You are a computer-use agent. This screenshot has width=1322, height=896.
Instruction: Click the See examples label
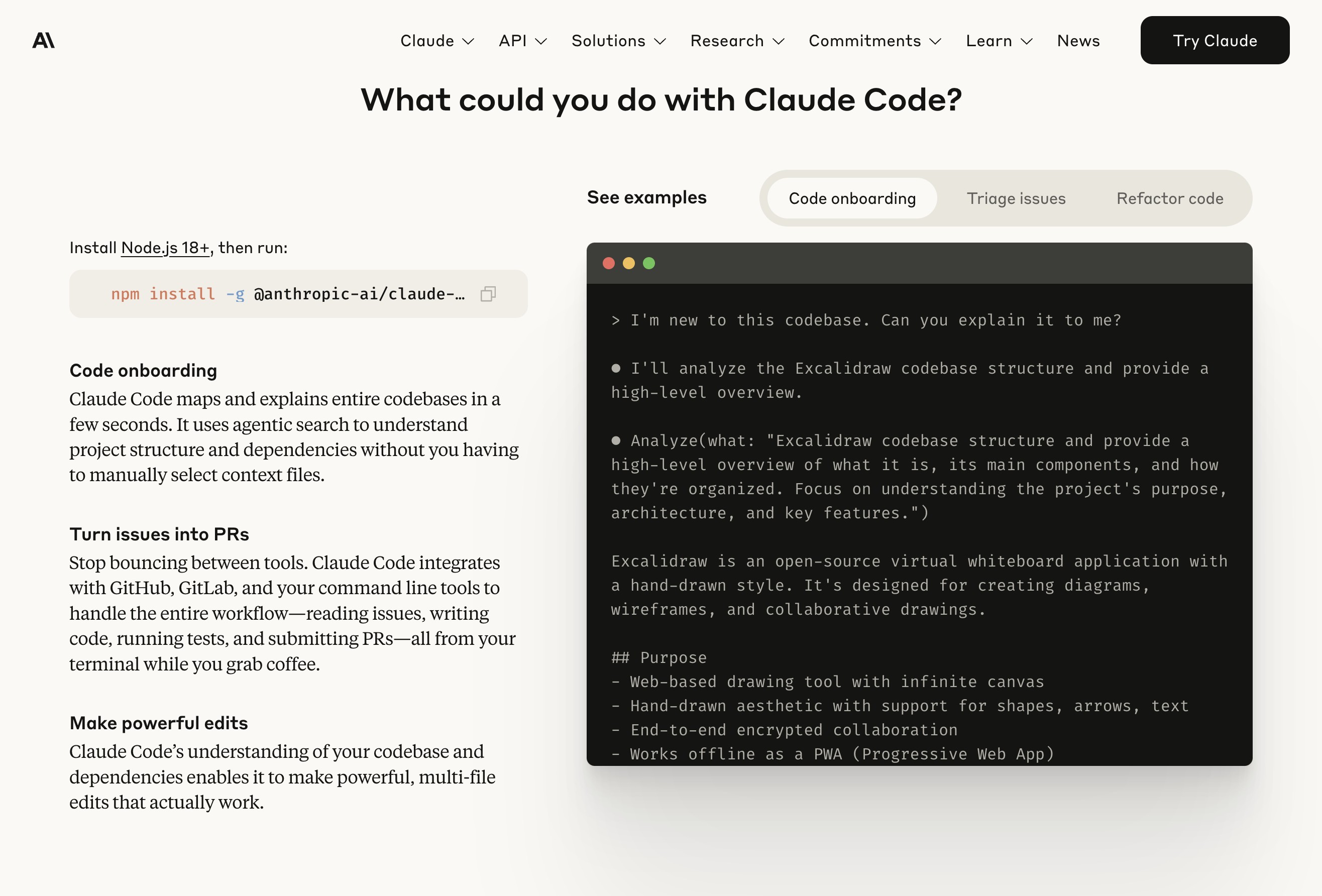pos(647,197)
